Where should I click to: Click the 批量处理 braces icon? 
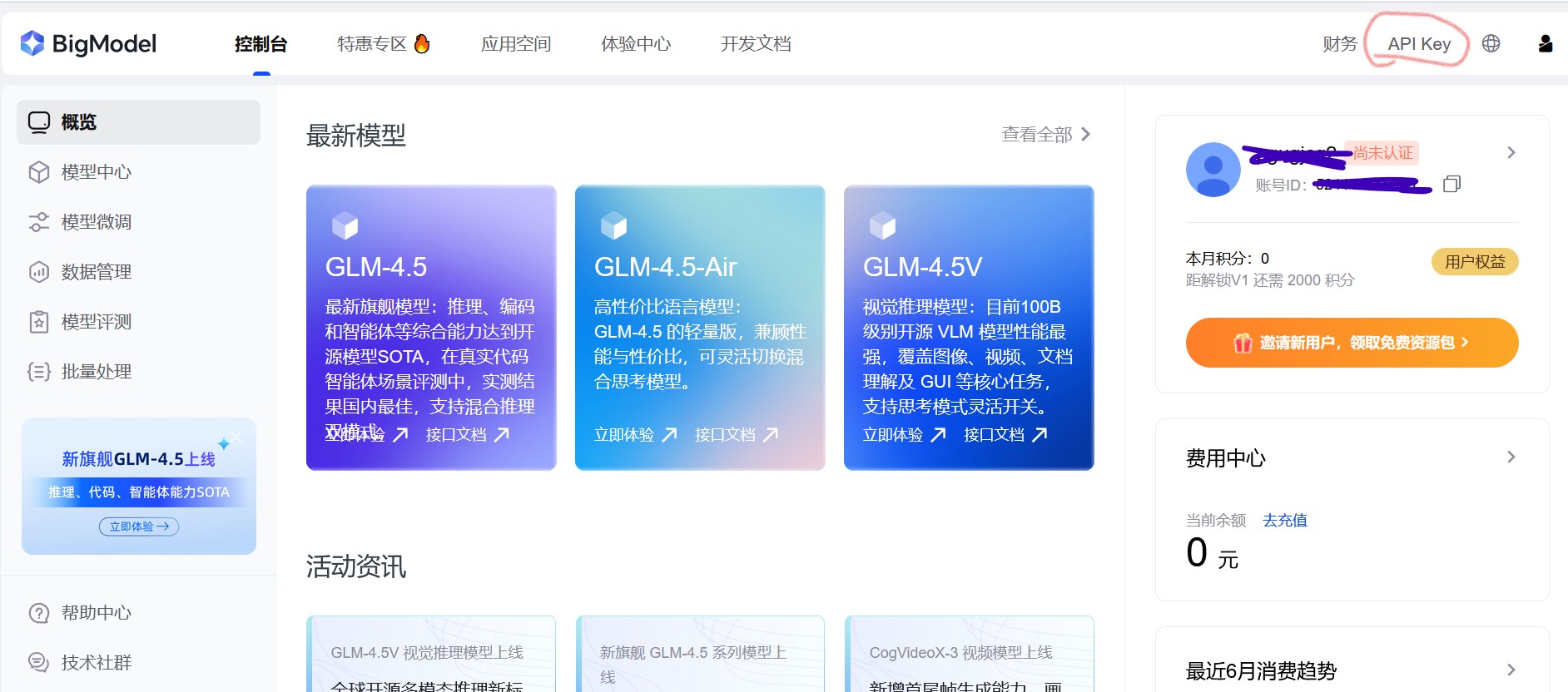pyautogui.click(x=39, y=372)
